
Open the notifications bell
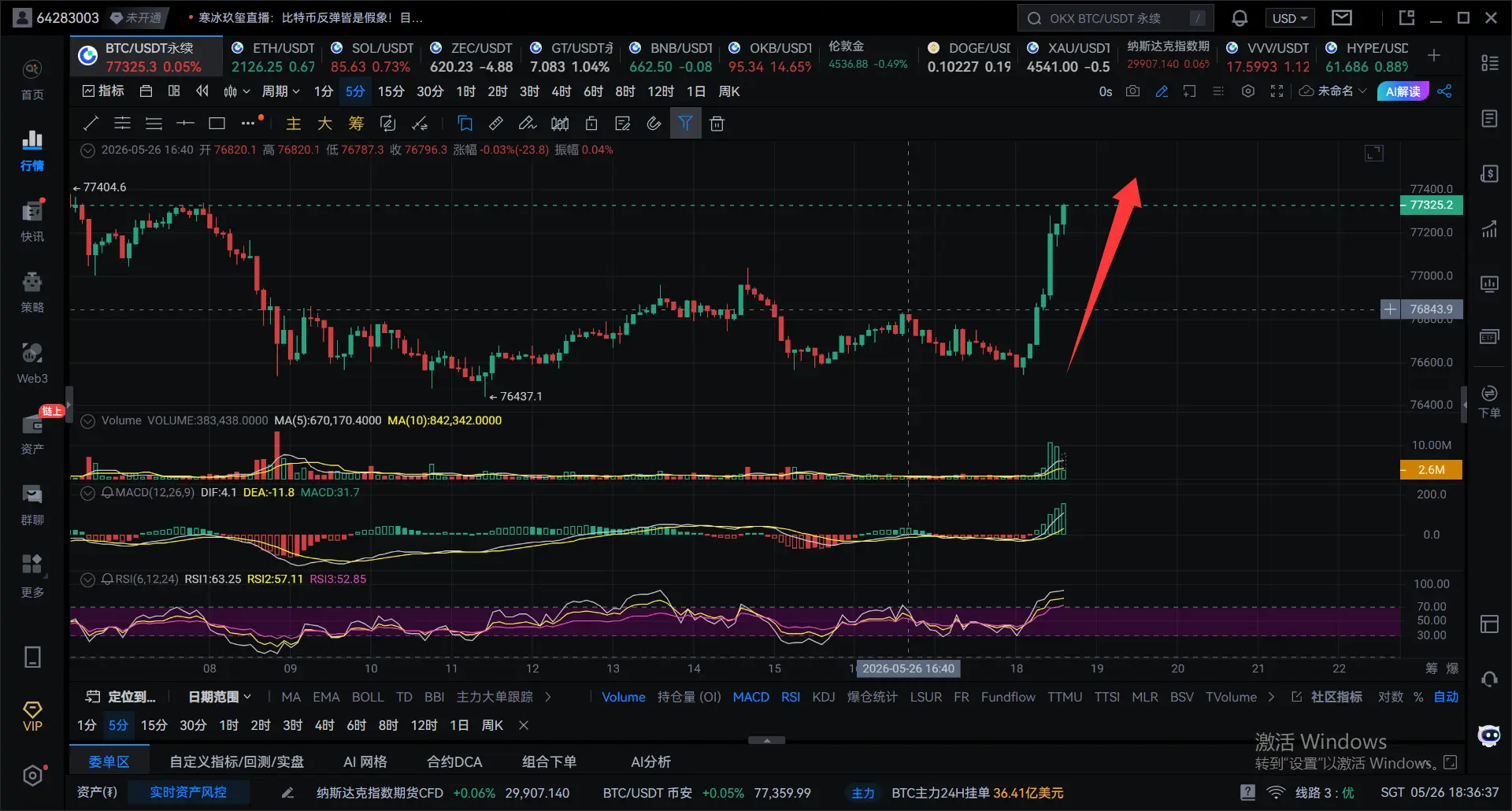point(1240,18)
